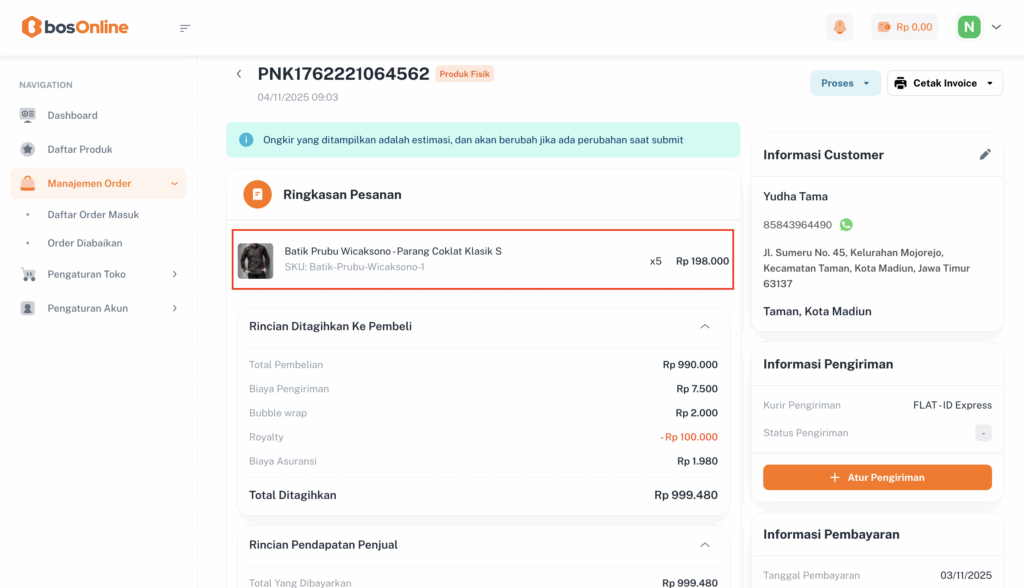Viewport: 1024px width, 588px height.
Task: Select Daftar Order Masuk submenu
Action: pos(93,215)
